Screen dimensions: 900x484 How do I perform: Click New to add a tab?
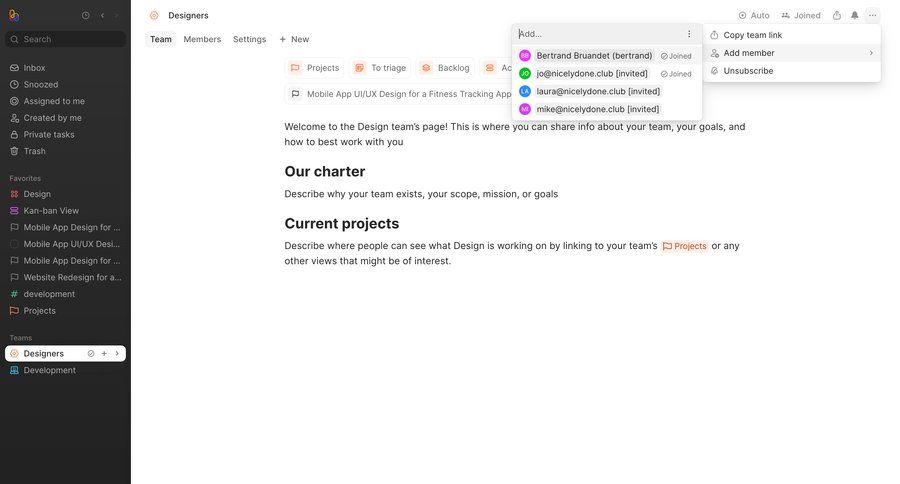click(x=294, y=39)
